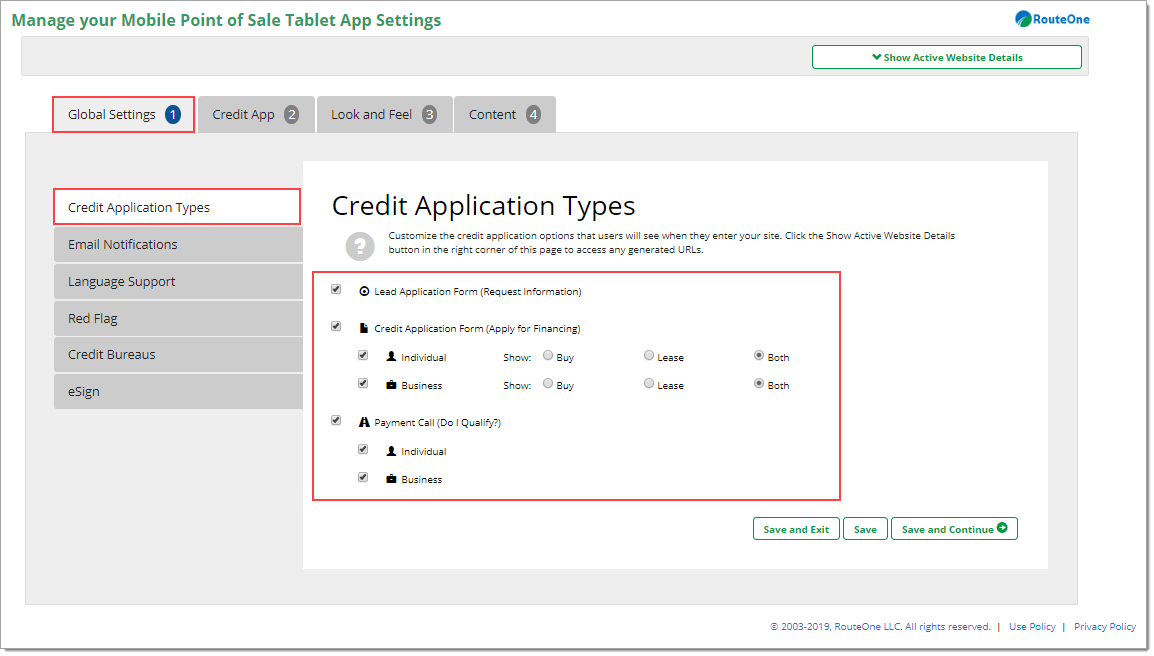Open eSign section
The height and width of the screenshot is (656, 1154).
178,392
